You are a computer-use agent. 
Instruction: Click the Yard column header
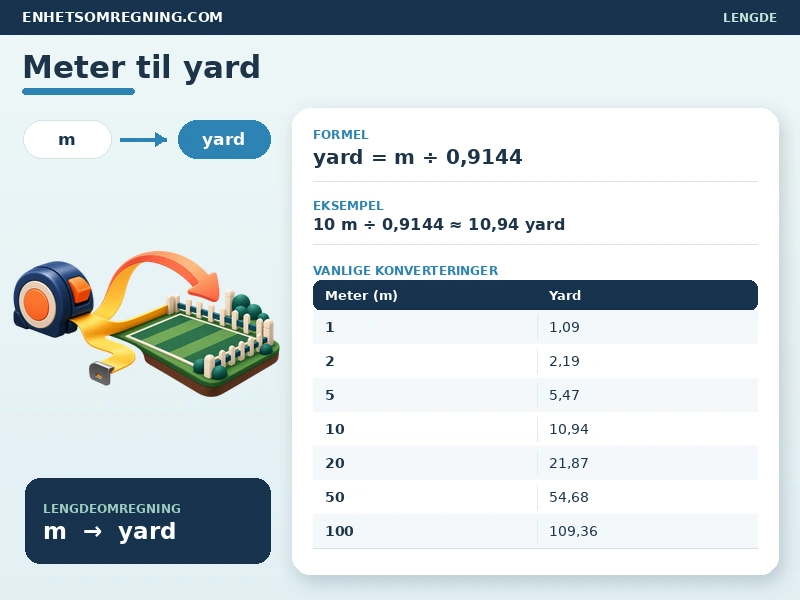tap(564, 295)
